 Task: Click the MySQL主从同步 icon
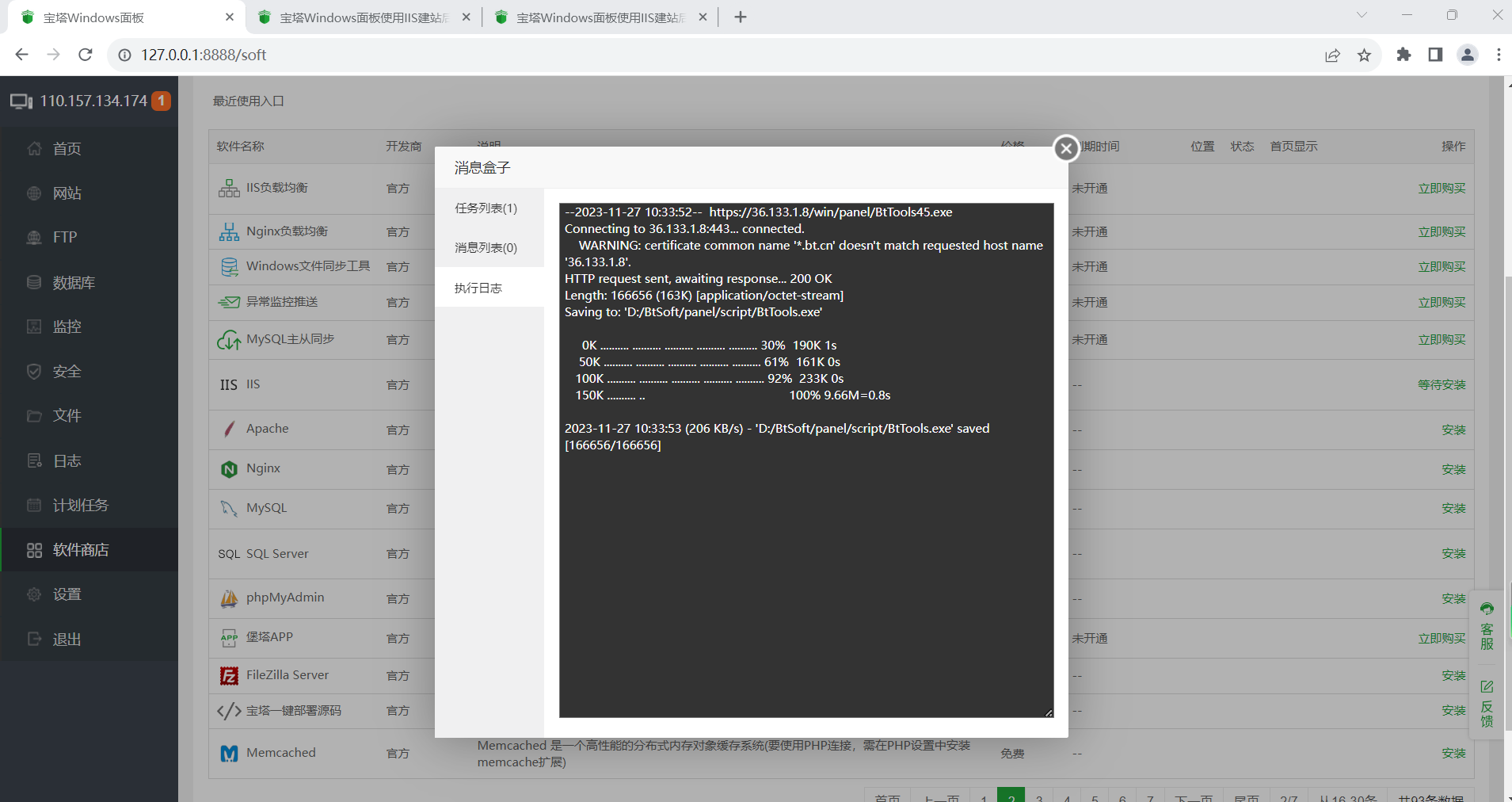(x=229, y=340)
